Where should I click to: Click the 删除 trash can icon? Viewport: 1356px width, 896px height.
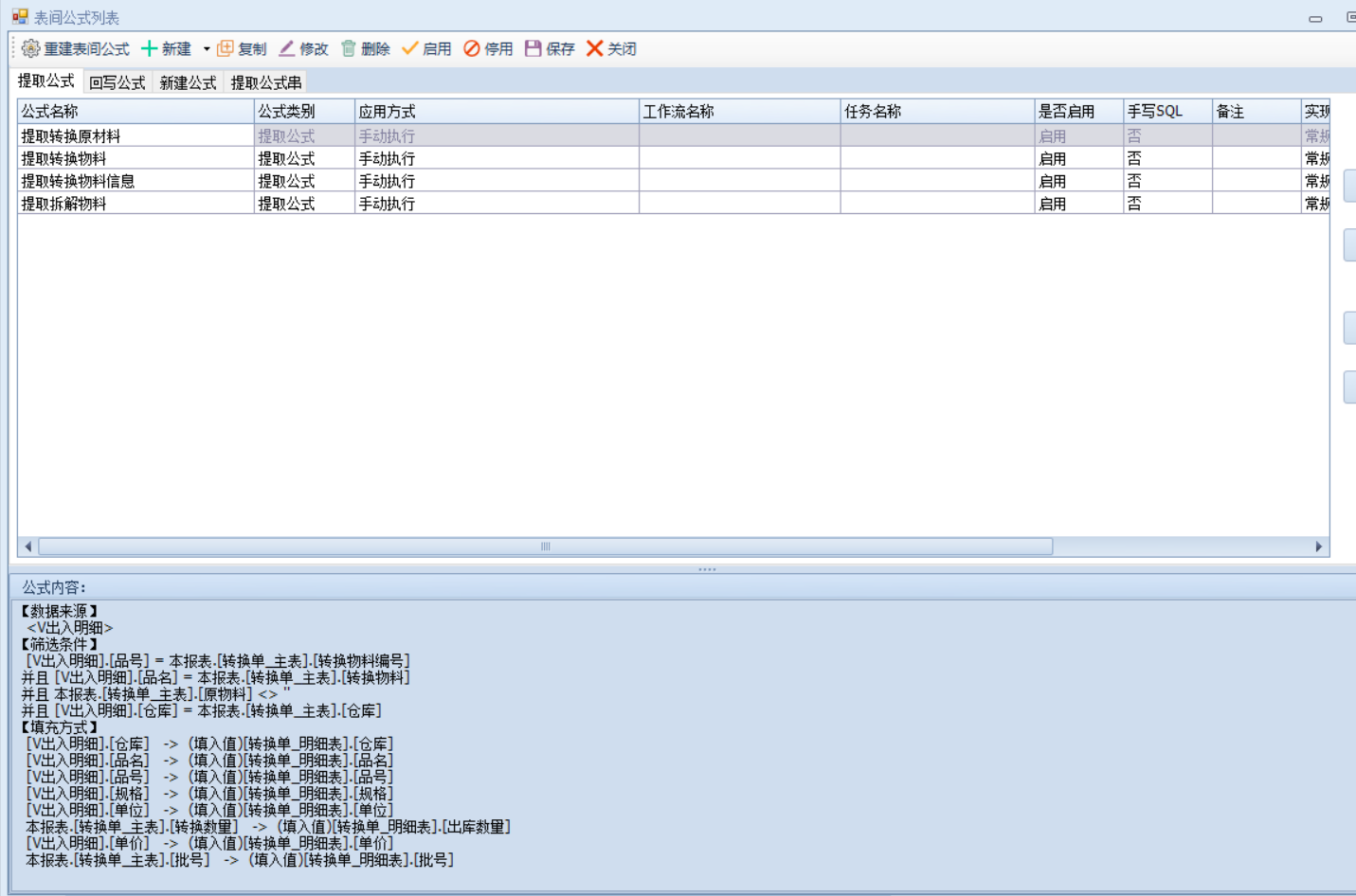point(349,48)
